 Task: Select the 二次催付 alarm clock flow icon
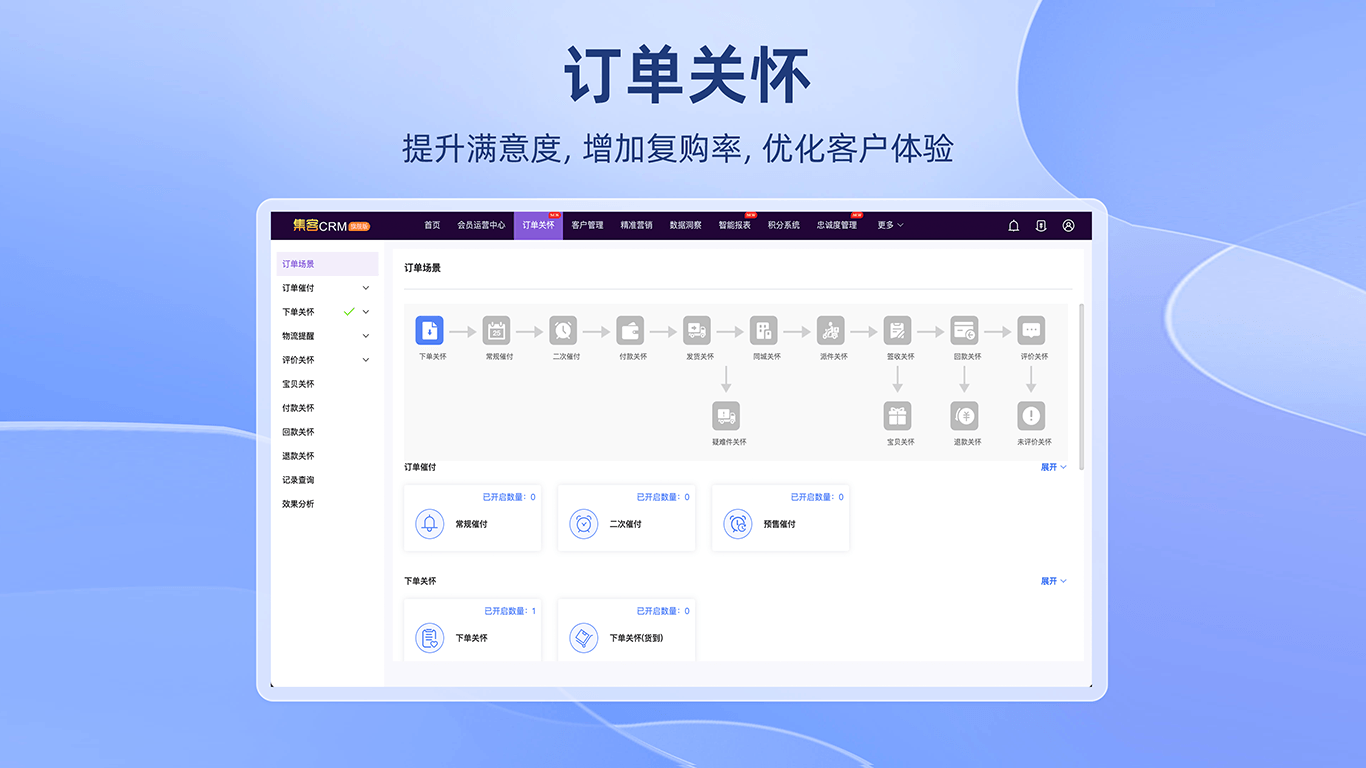563,330
